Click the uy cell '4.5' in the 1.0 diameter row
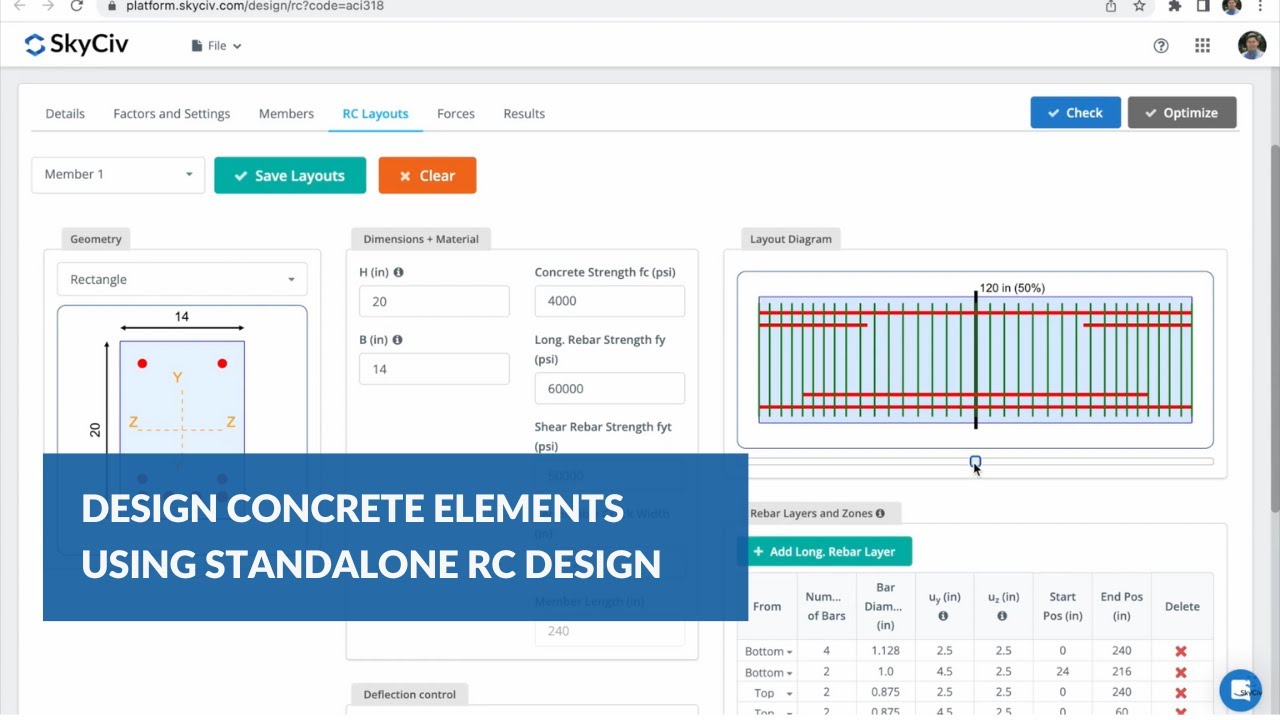Image resolution: width=1280 pixels, height=720 pixels. pyautogui.click(x=944, y=673)
